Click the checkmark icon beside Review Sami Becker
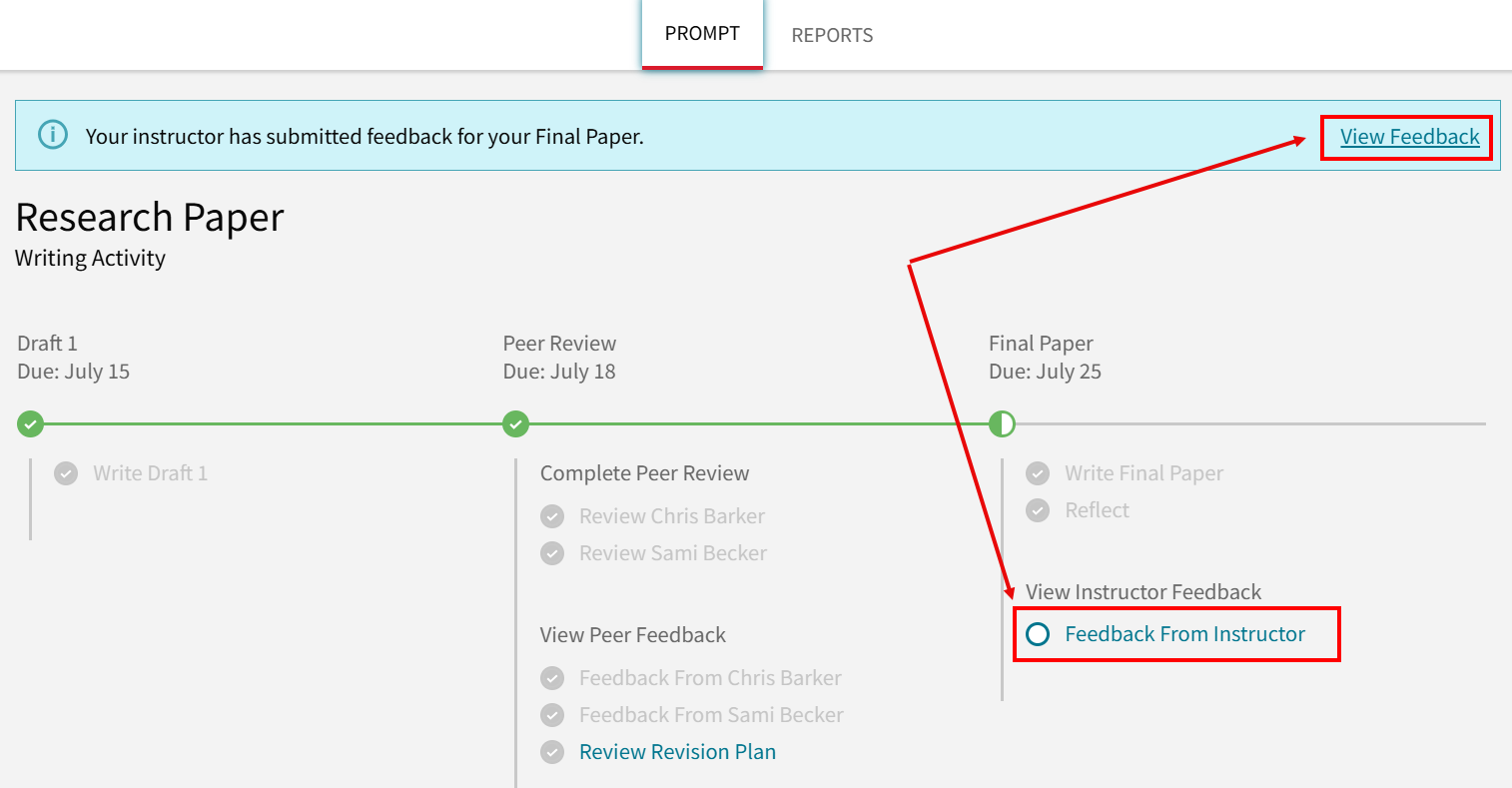 point(552,553)
